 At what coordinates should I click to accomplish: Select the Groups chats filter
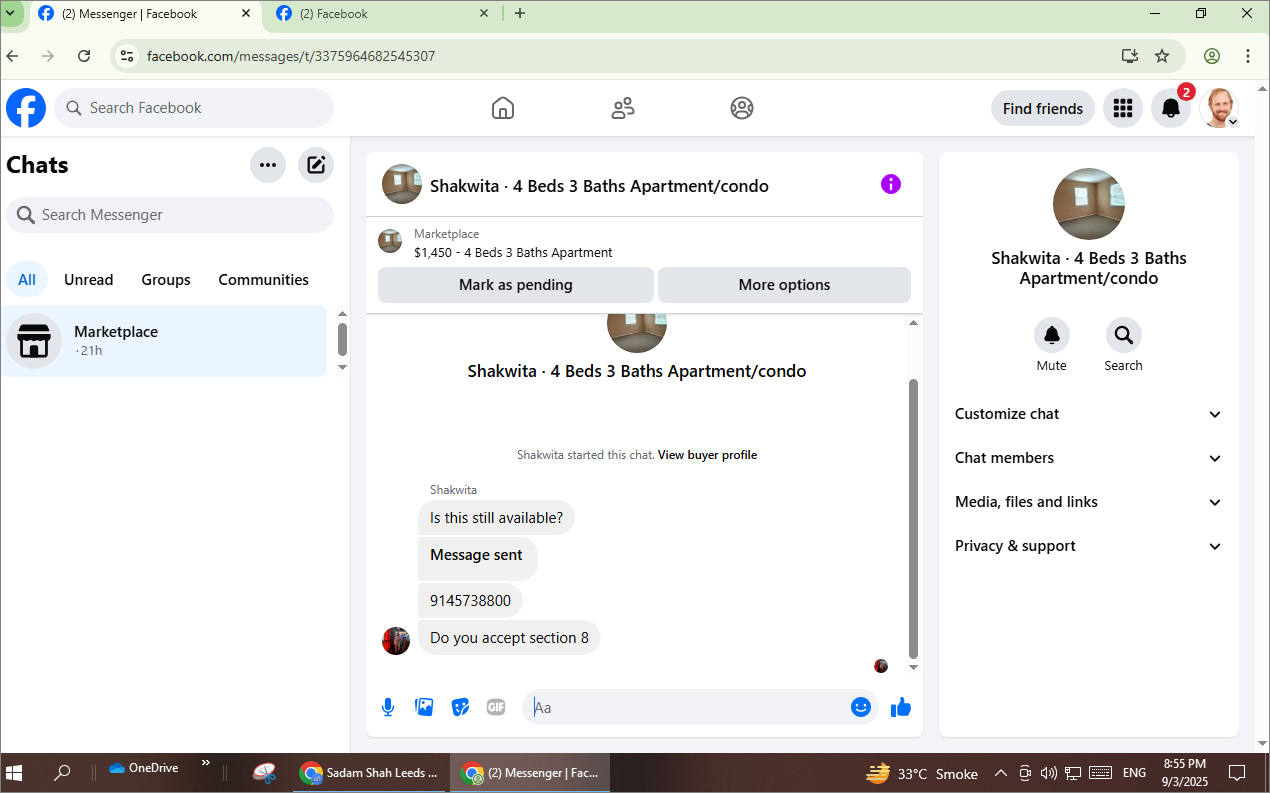pyautogui.click(x=166, y=280)
